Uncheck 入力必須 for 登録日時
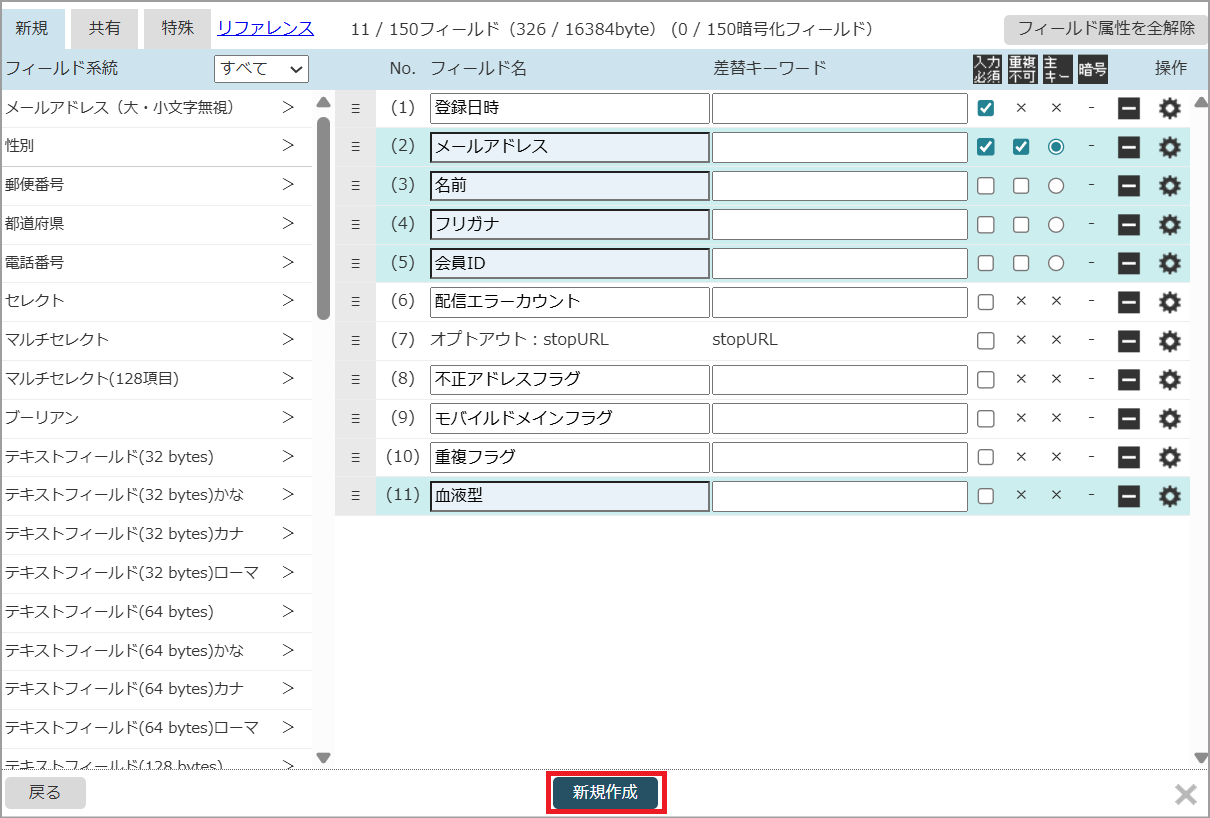Image resolution: width=1210 pixels, height=818 pixels. [986, 108]
